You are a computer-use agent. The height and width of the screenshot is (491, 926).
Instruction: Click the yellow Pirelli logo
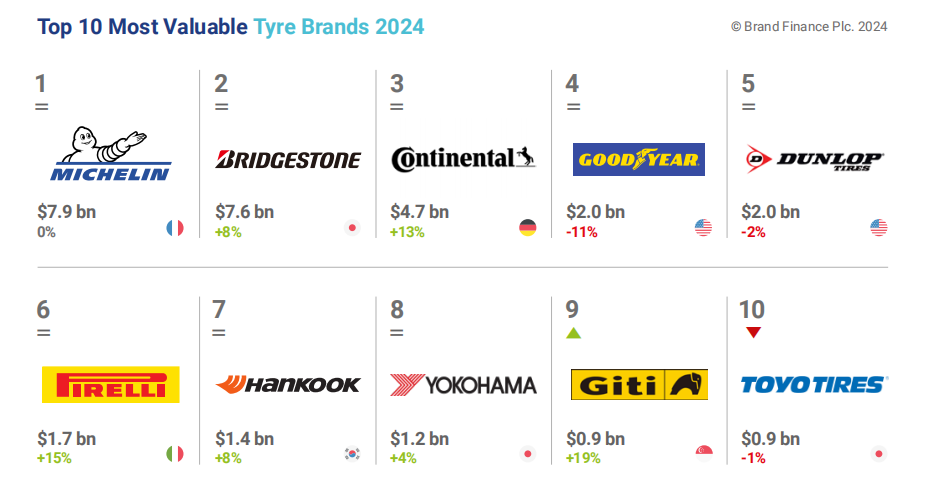click(x=110, y=385)
